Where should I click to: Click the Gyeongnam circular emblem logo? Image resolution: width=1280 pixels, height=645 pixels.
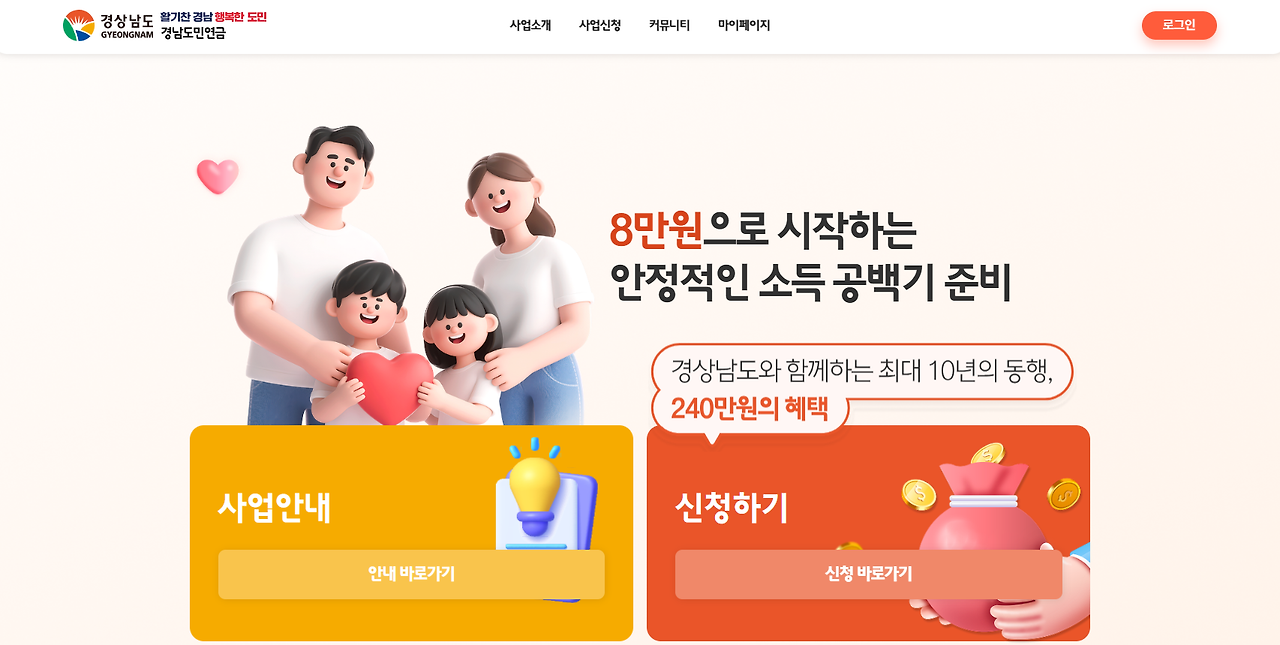point(79,25)
